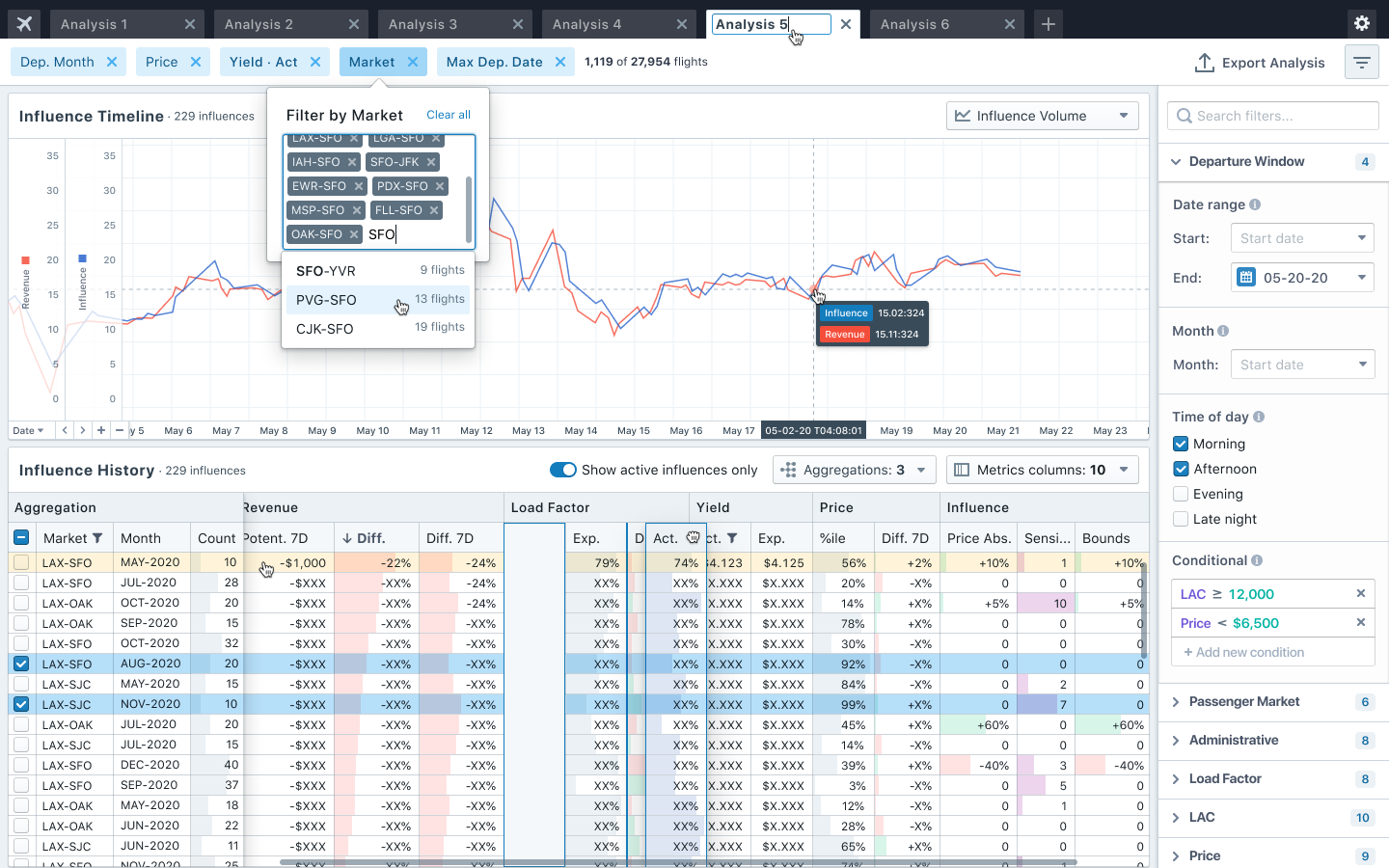Click Clear all in Filter by Market

point(449,115)
